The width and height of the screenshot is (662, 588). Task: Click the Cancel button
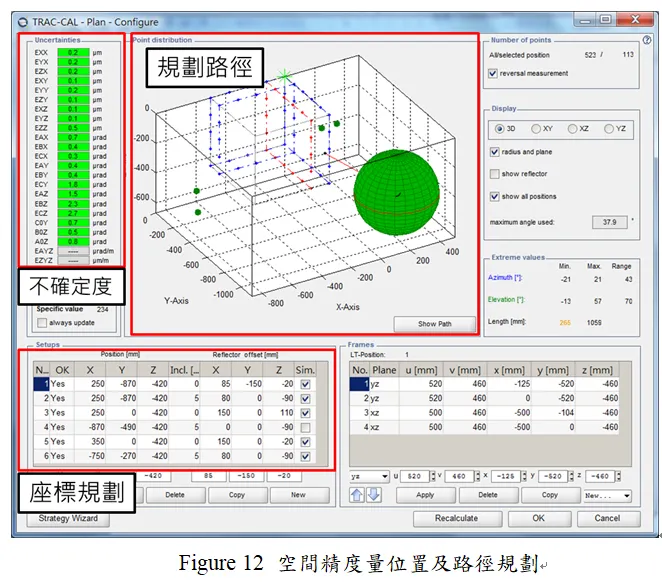click(608, 518)
